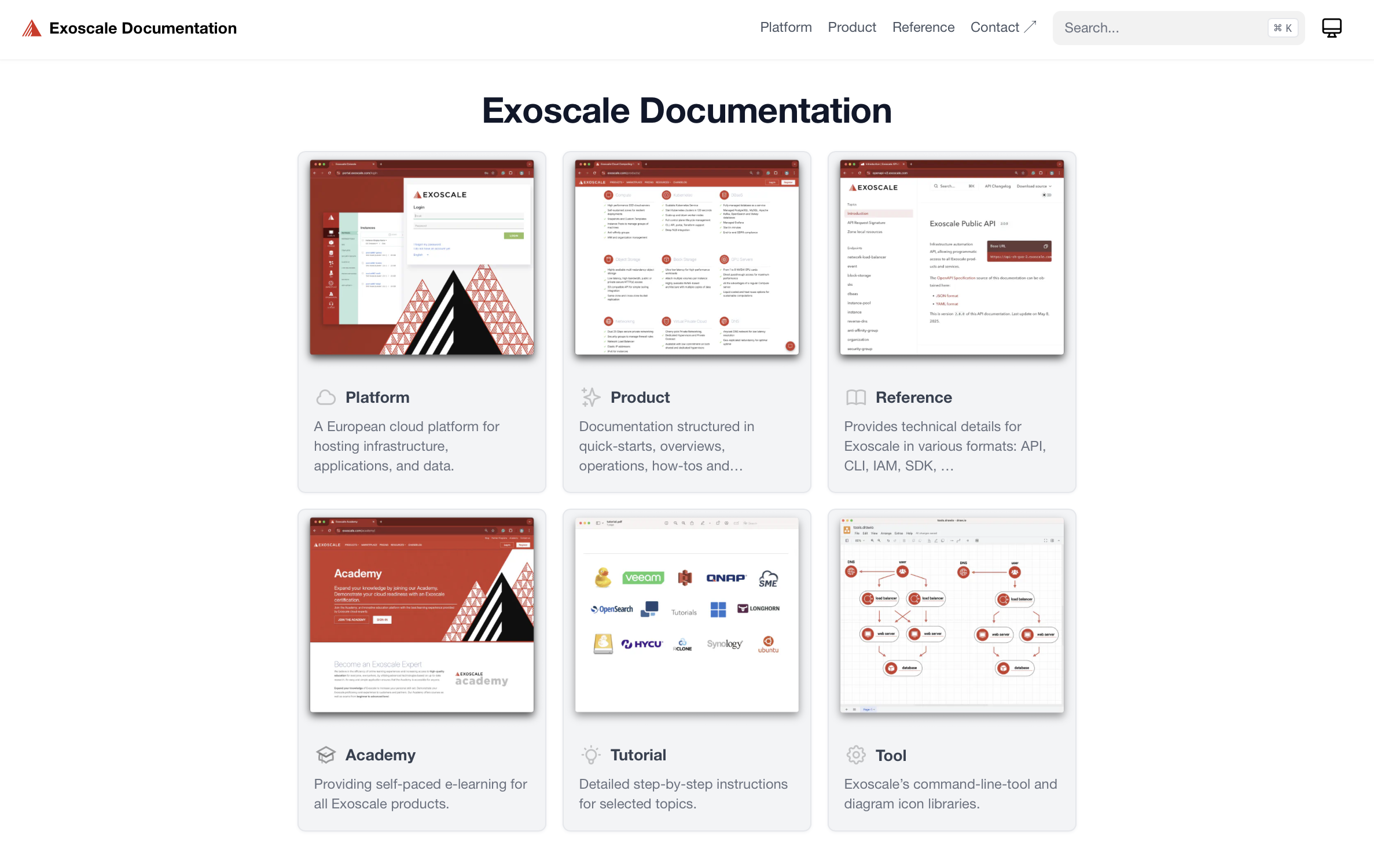Screen dimensions: 1374x868
Task: Click the gear icon next to Tool
Action: pyautogui.click(x=856, y=755)
